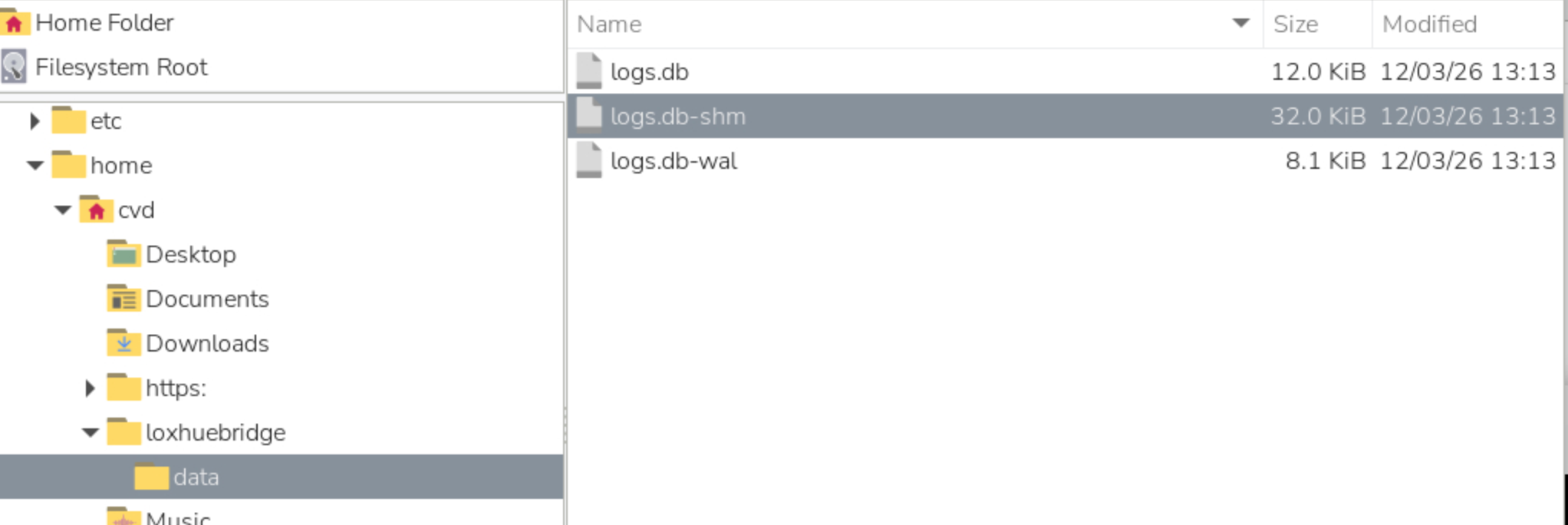Viewport: 1568px width, 525px height.
Task: Expand the https: folder
Action: click(x=90, y=388)
